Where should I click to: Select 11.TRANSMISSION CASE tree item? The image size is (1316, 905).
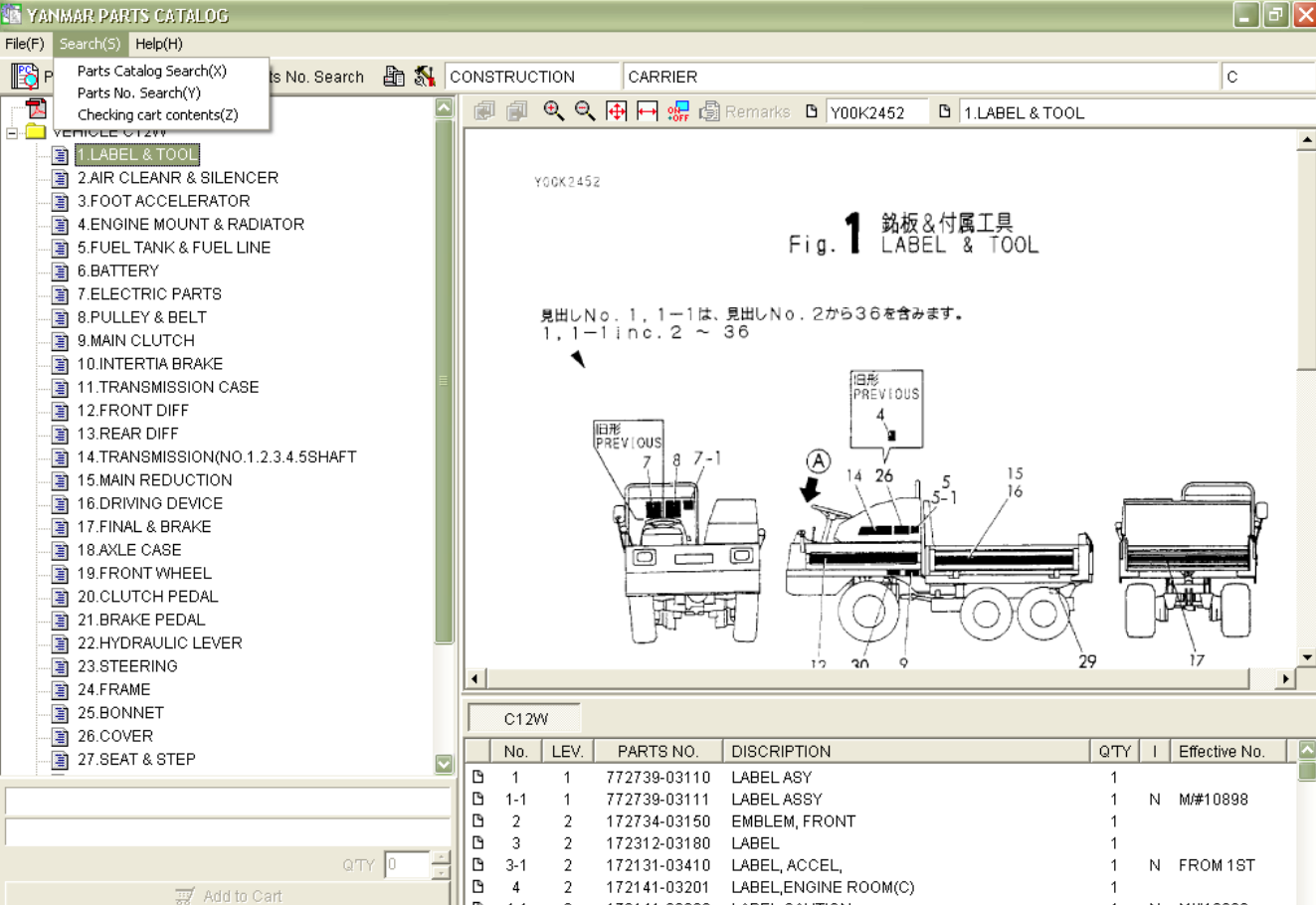pos(168,387)
